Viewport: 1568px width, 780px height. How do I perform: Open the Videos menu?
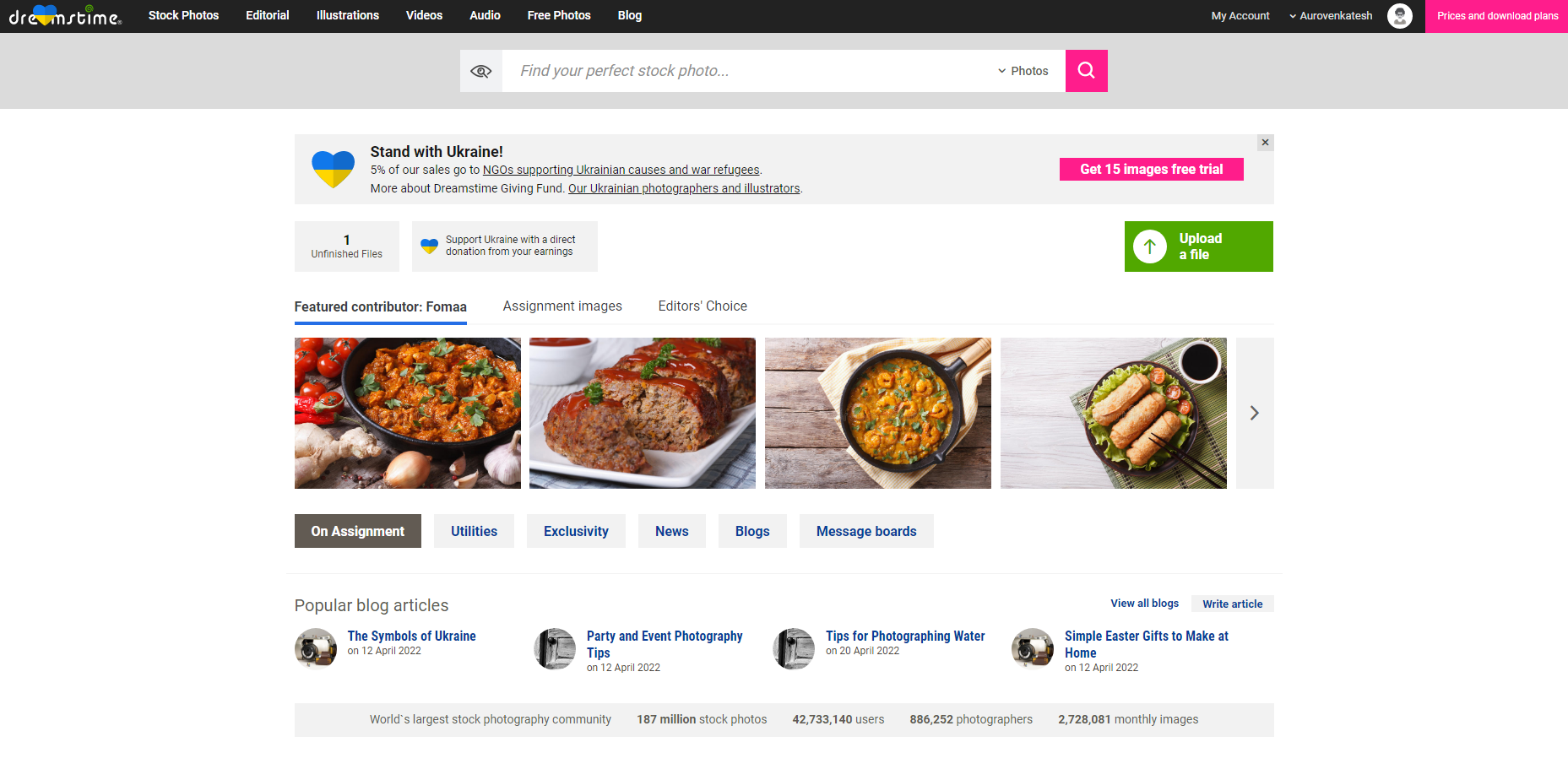coord(424,15)
